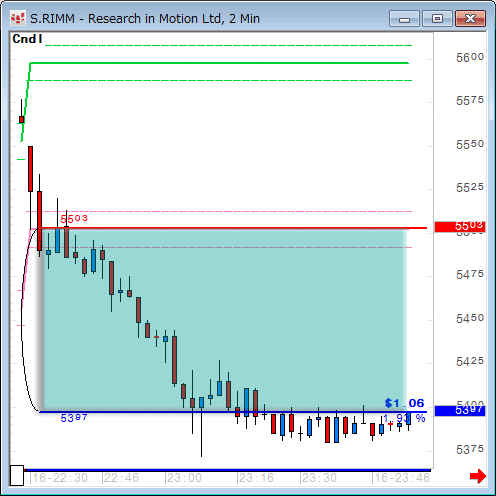Click the 23:30 time axis label
The image size is (496, 496).
pyautogui.click(x=319, y=478)
